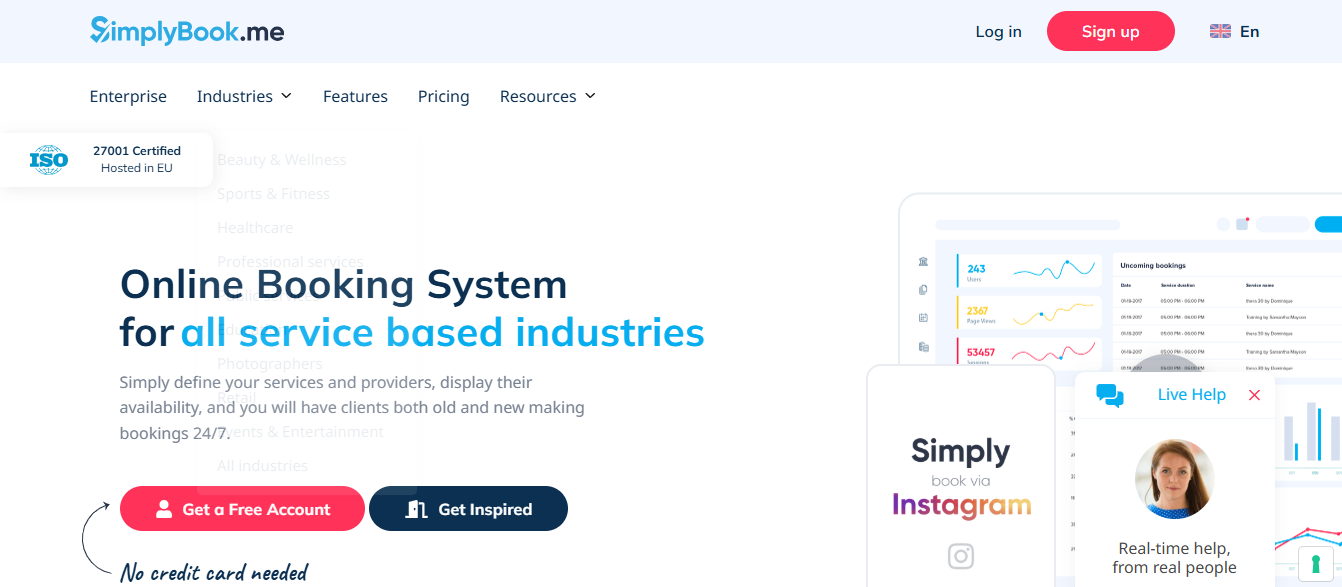This screenshot has width=1342, height=587.
Task: Click the British flag language icon
Action: click(1219, 31)
